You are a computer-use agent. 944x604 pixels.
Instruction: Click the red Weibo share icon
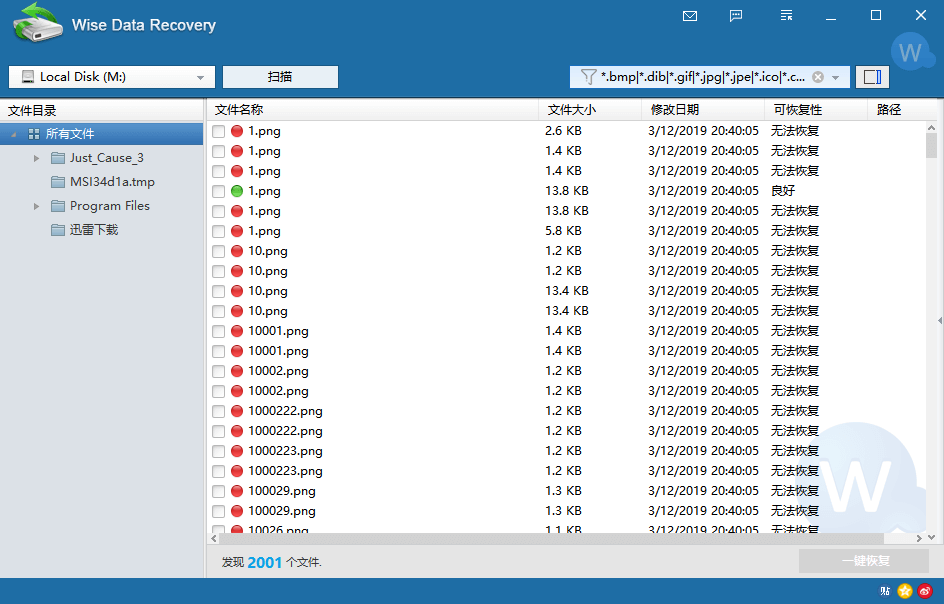[x=925, y=591]
